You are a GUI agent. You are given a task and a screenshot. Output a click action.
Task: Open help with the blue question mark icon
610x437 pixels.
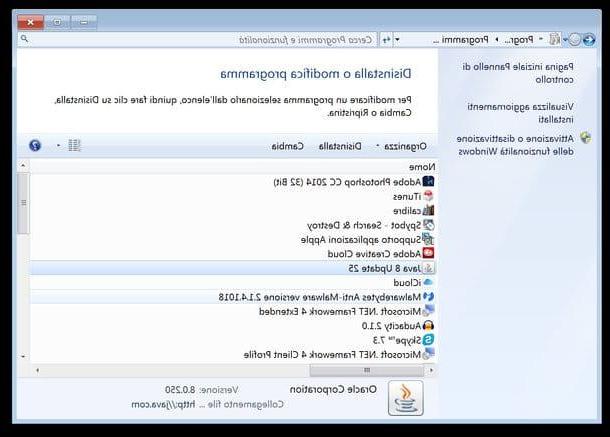(35, 146)
